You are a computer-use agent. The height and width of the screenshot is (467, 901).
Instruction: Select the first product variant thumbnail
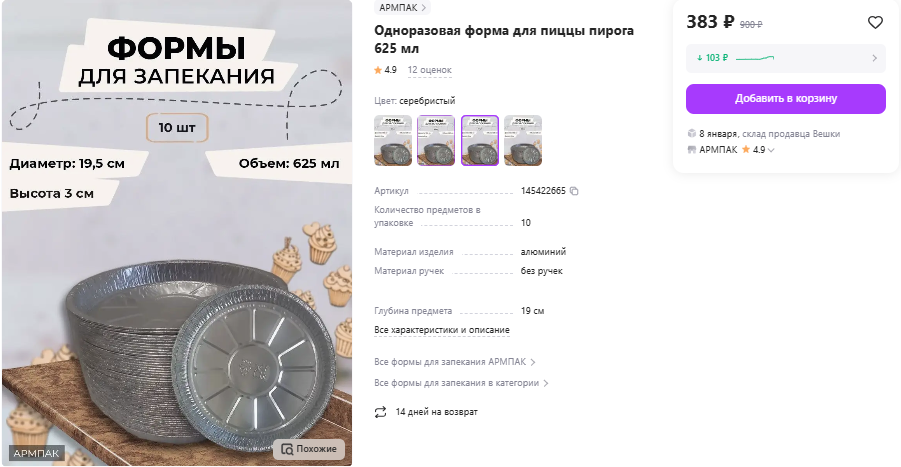[393, 140]
